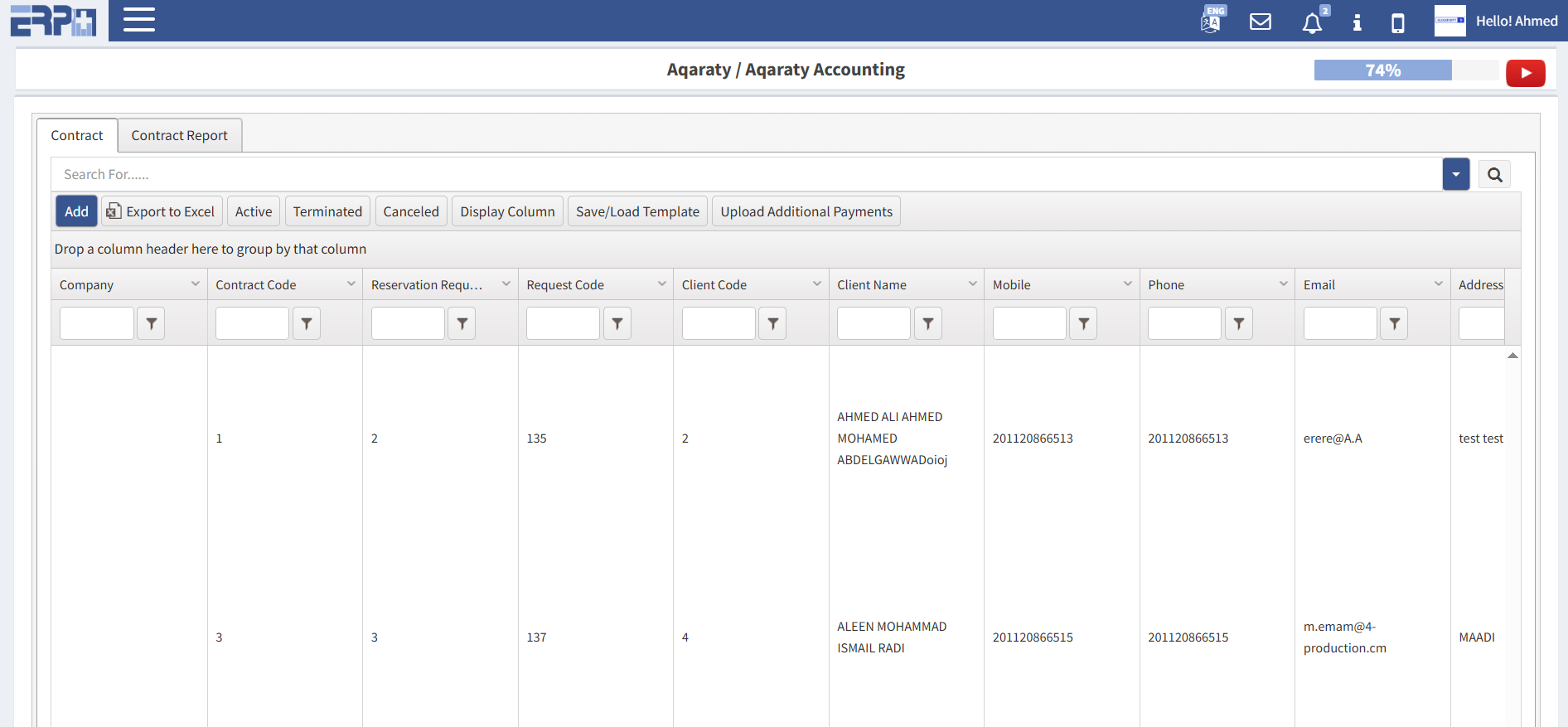The image size is (1568, 727).
Task: Play the YouTube tutorial video
Action: [x=1525, y=73]
